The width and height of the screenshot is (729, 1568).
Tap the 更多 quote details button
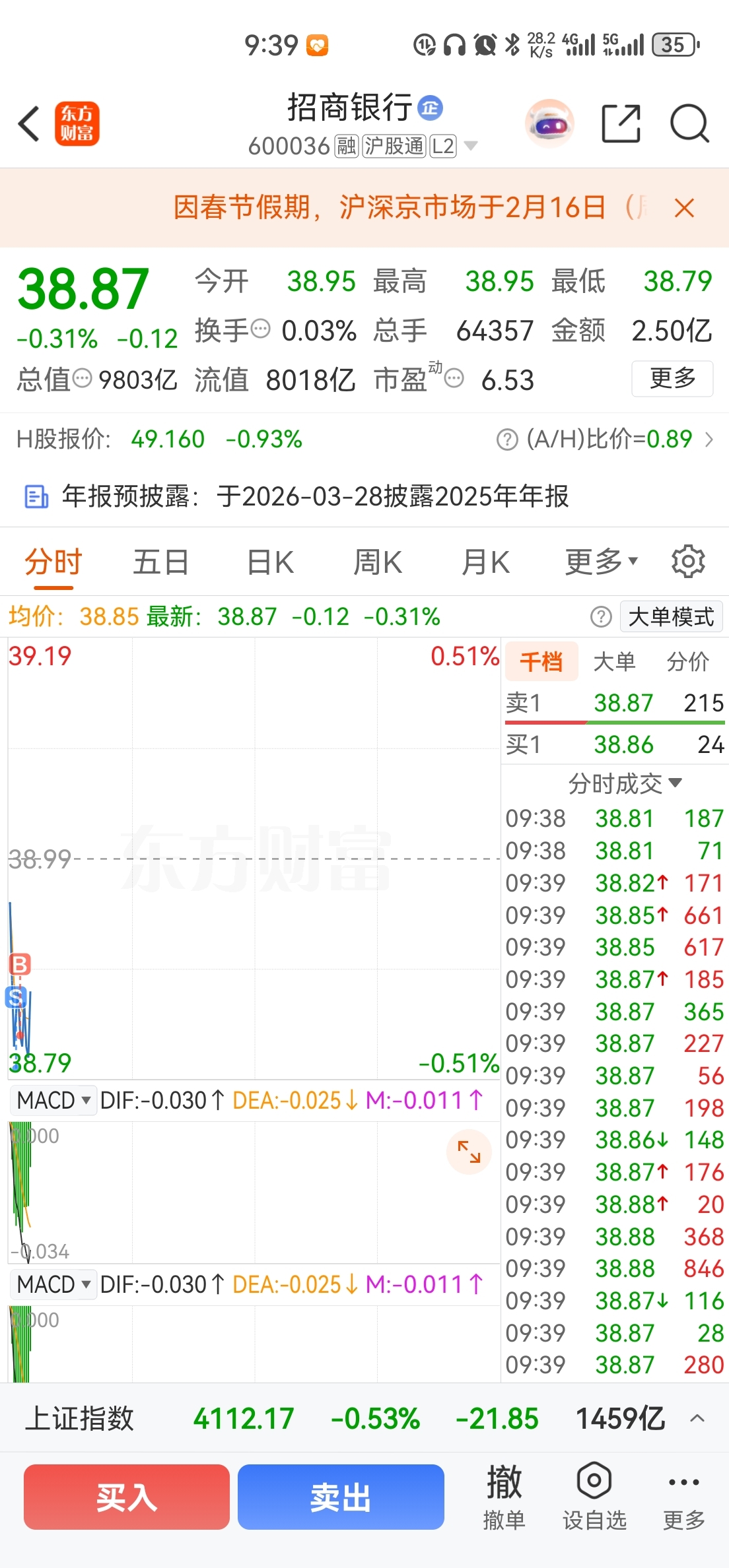tap(672, 378)
